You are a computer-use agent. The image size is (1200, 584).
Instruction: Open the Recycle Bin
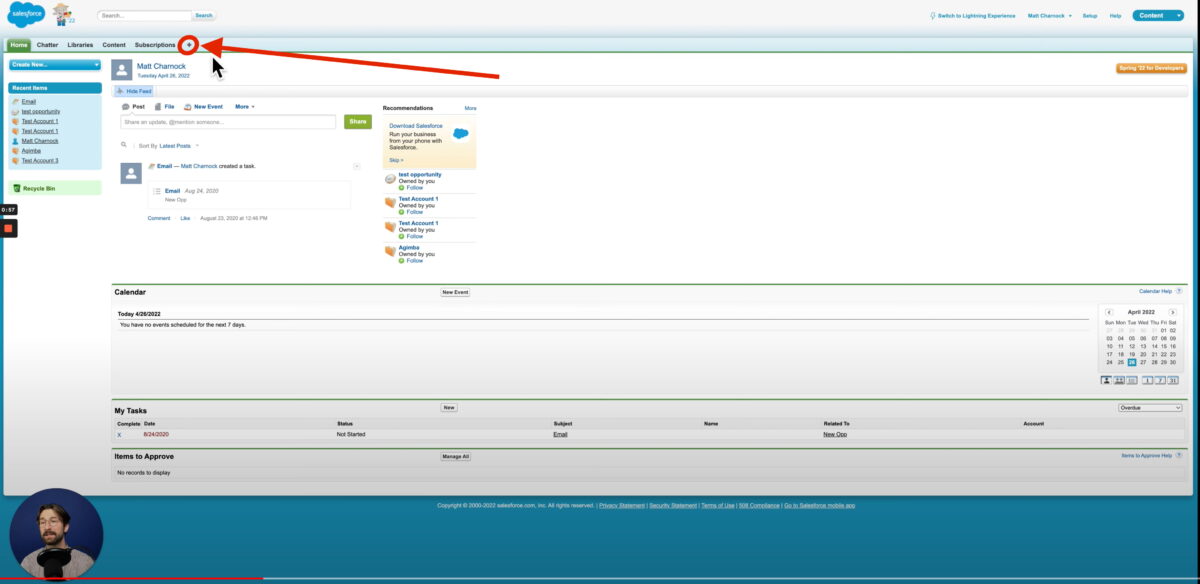click(39, 188)
